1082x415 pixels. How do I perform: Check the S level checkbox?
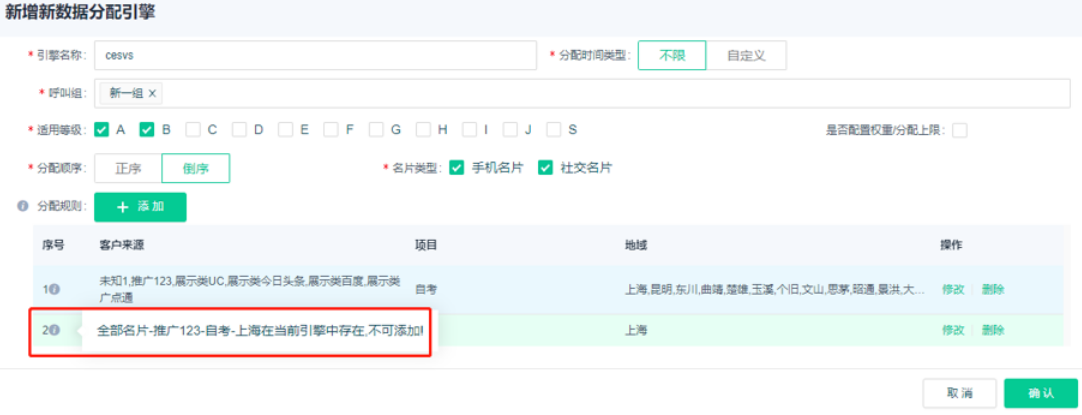click(555, 129)
